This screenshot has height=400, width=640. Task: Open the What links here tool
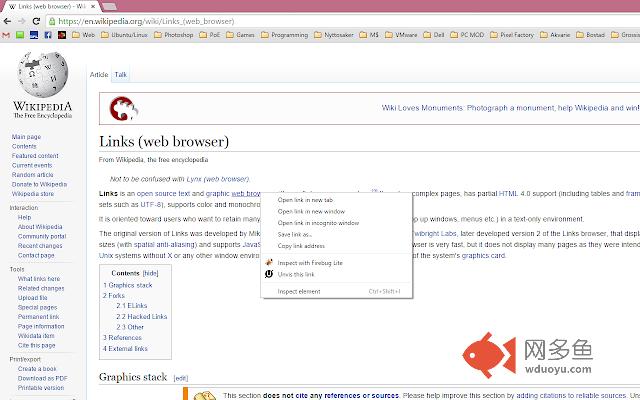tap(39, 279)
